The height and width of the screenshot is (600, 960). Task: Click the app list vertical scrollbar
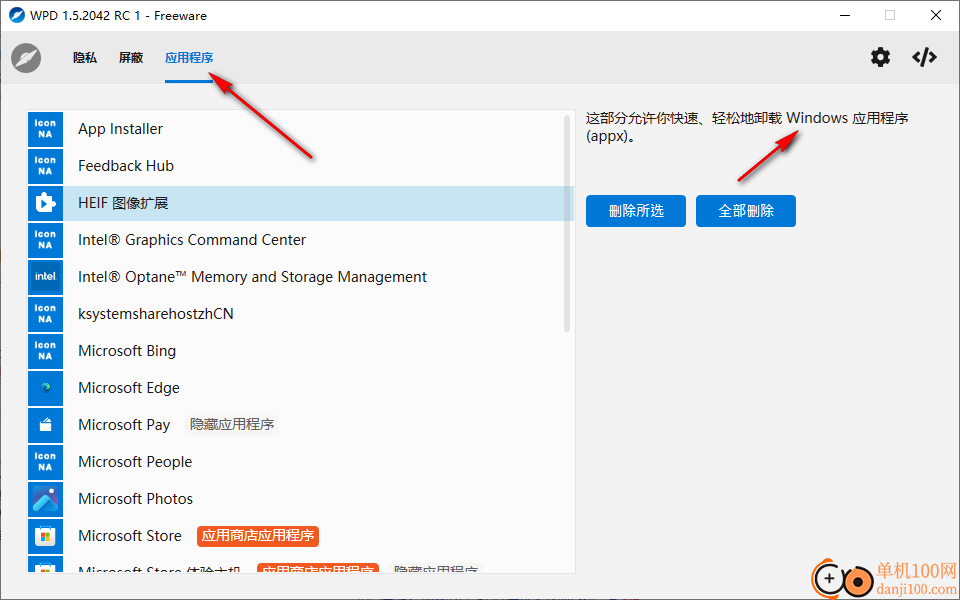coord(567,222)
